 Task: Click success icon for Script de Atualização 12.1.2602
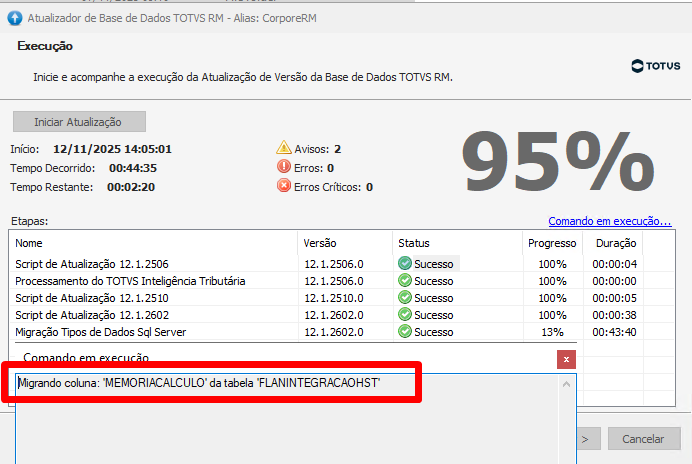point(405,314)
